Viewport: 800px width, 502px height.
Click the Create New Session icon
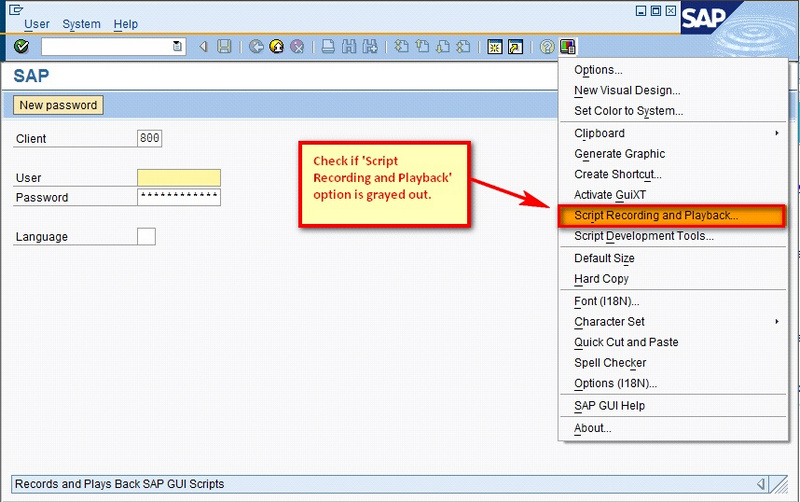pyautogui.click(x=494, y=47)
